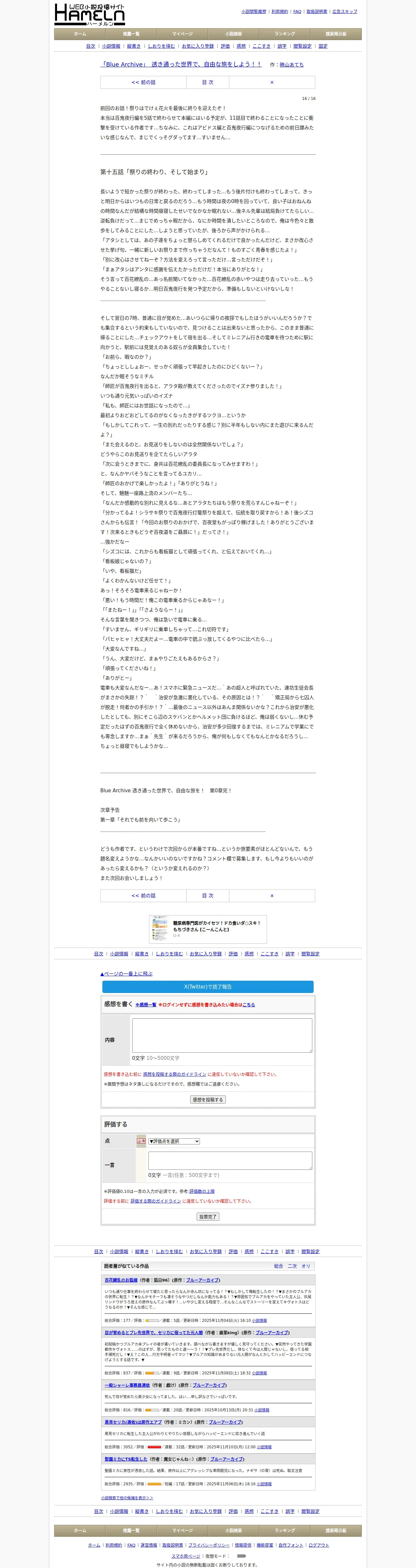Open the 糖尿病専門医 advertisement thumbnail
The height and width of the screenshot is (1568, 416).
coord(160,929)
